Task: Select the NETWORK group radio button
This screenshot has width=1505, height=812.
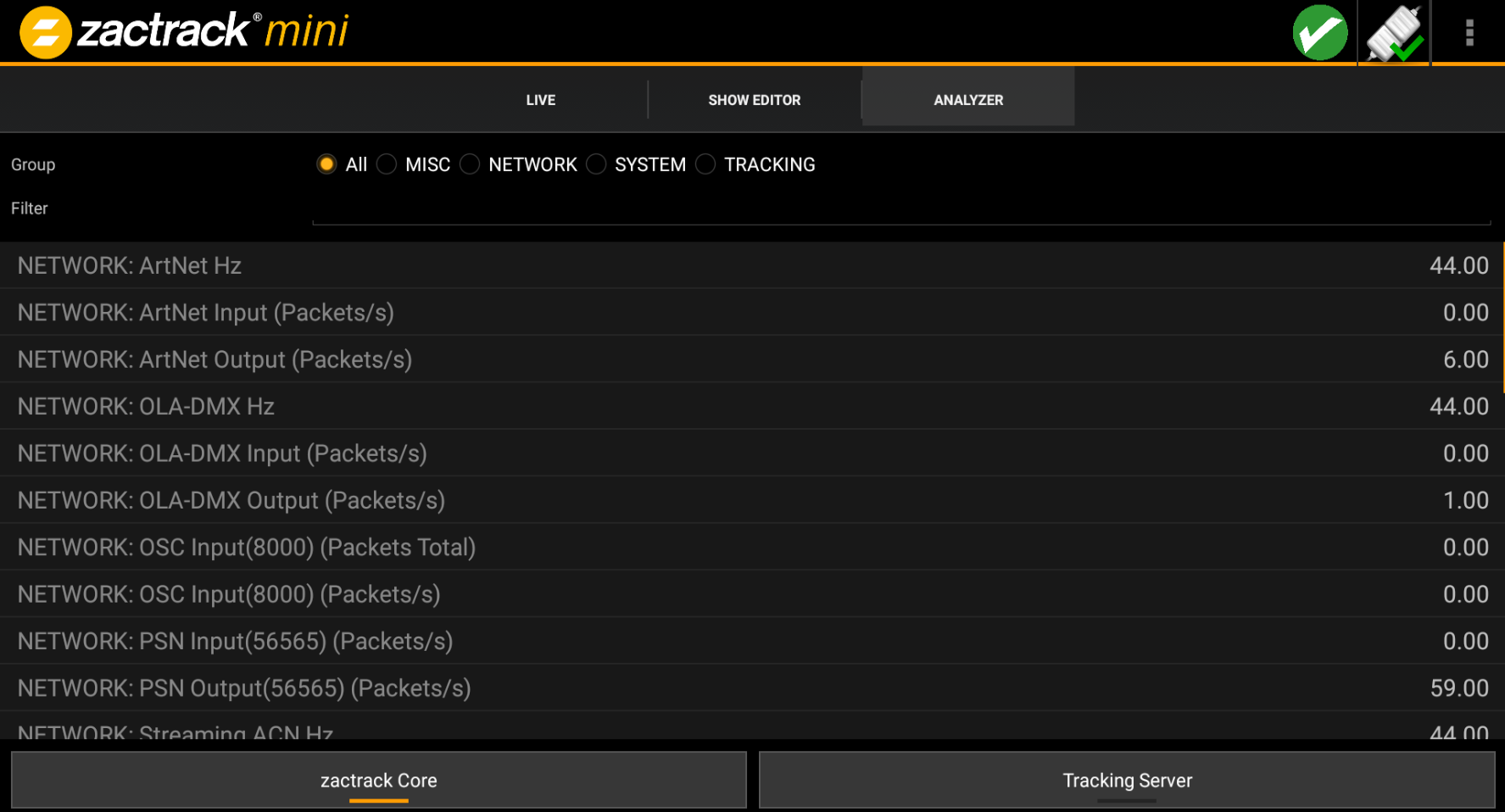Action: click(470, 164)
